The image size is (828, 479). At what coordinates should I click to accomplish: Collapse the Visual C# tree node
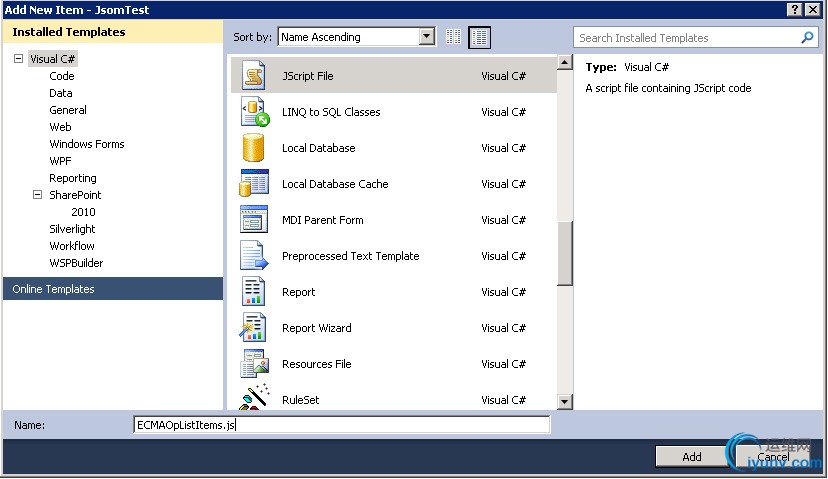18,59
